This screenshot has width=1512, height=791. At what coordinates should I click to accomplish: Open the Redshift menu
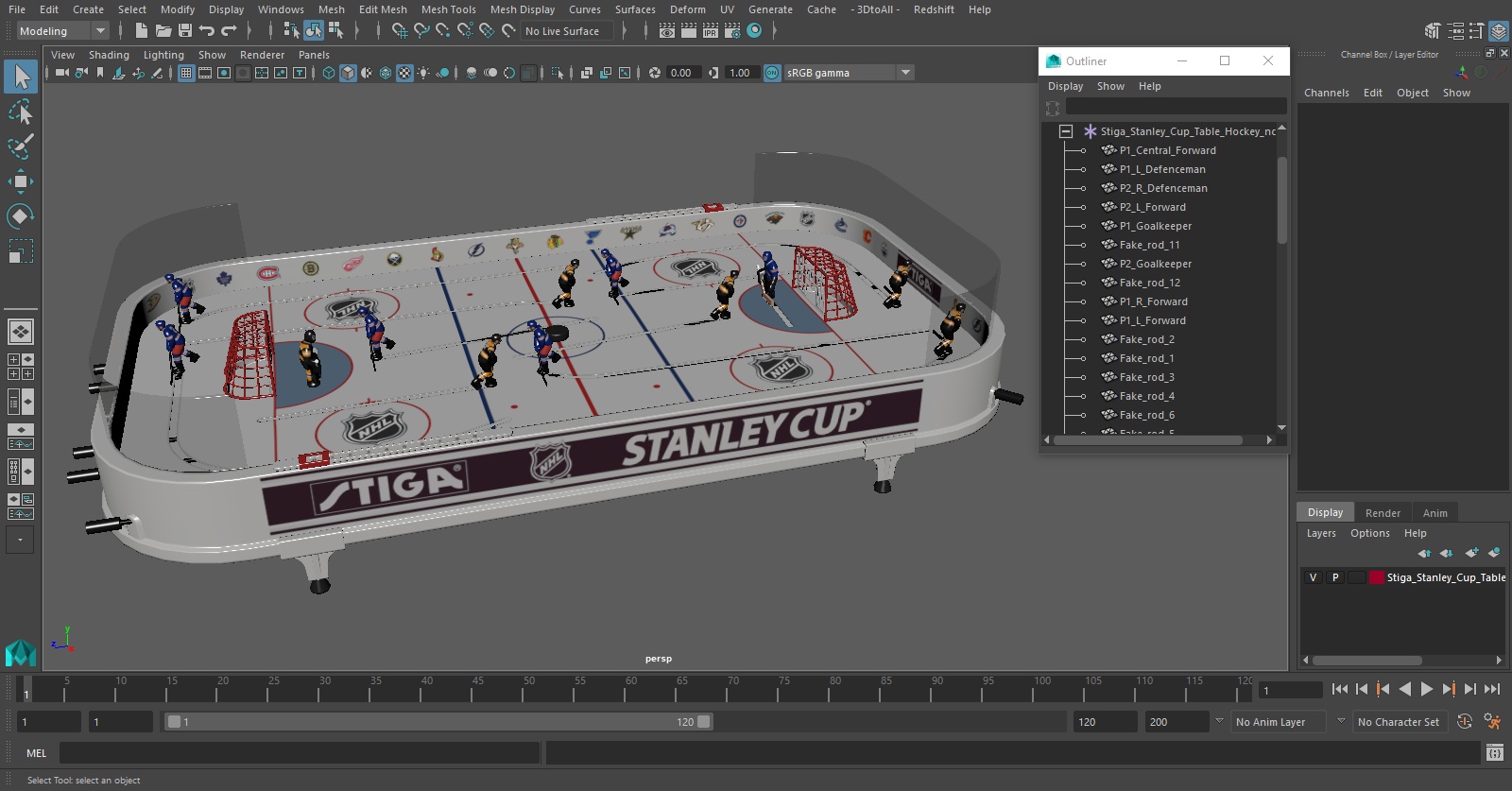[x=934, y=9]
